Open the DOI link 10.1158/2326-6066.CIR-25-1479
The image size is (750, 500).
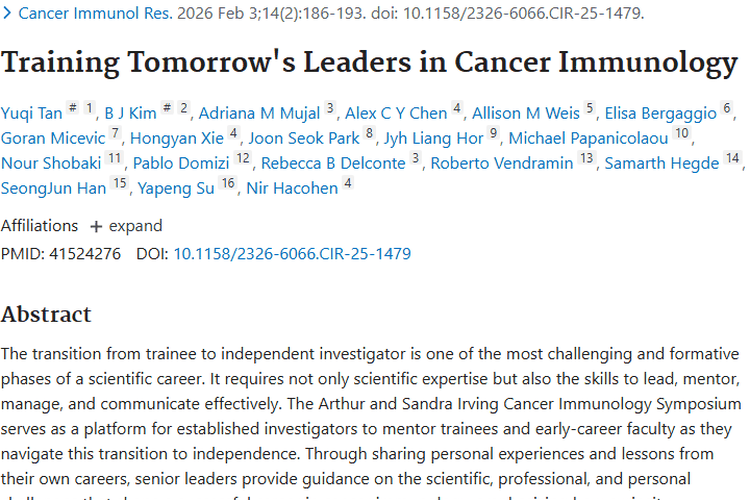pos(292,254)
